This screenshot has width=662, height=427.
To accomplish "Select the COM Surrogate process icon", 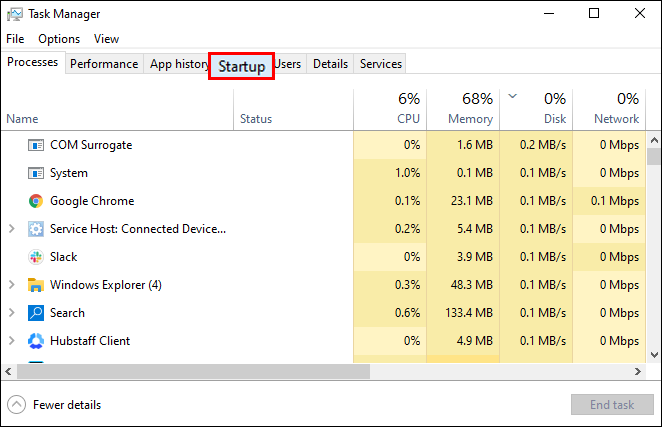I will tap(36, 145).
